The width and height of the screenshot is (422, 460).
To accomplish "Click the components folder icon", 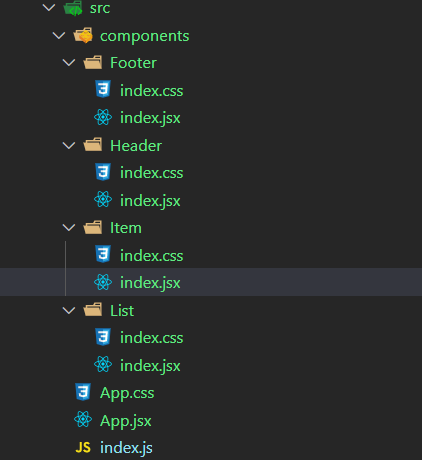I will point(83,35).
